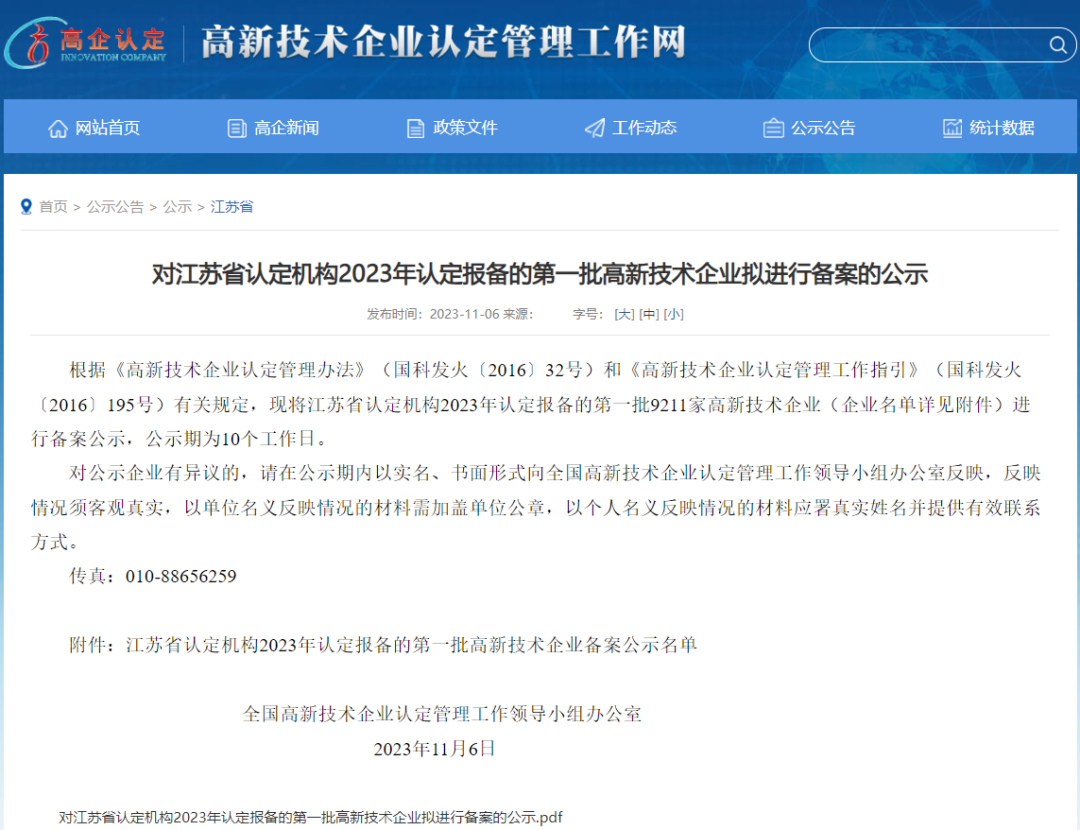Image resolution: width=1080 pixels, height=830 pixels.
Task: Go to 工作动态 navigation tab
Action: pyautogui.click(x=644, y=128)
